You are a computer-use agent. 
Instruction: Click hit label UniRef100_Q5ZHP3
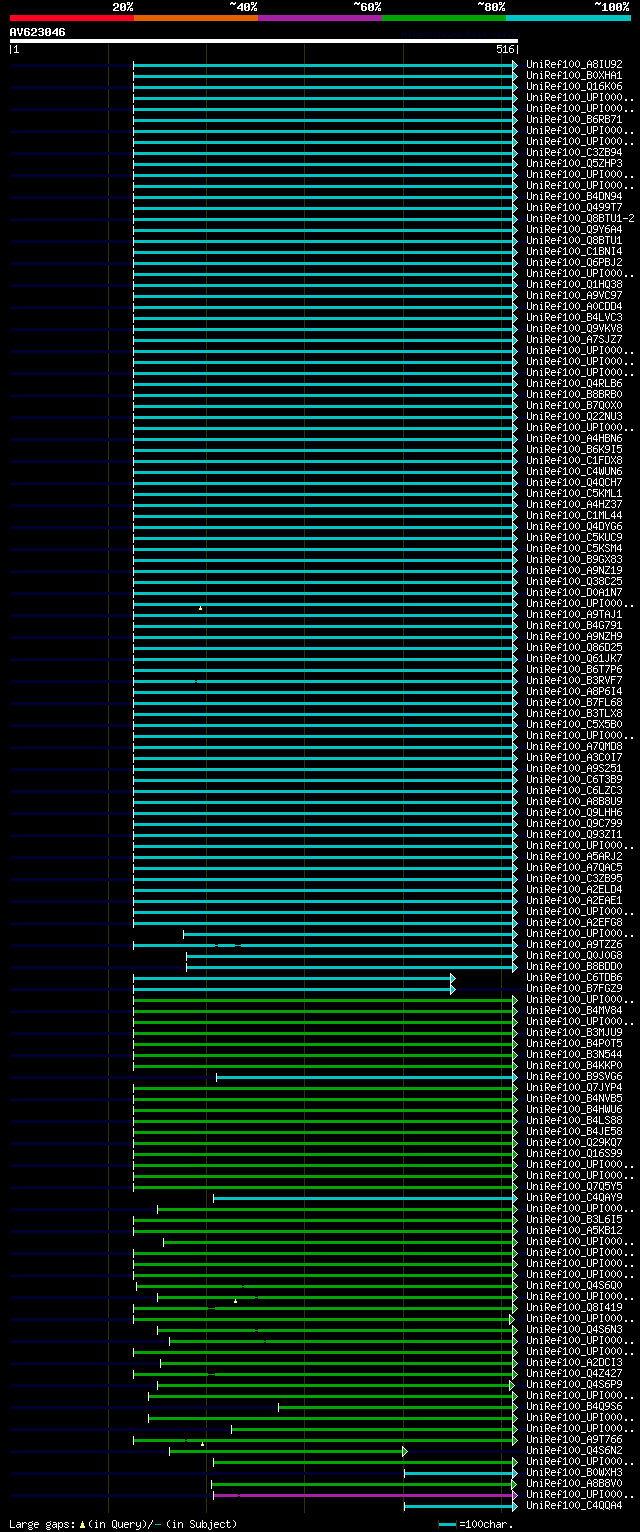[574, 163]
